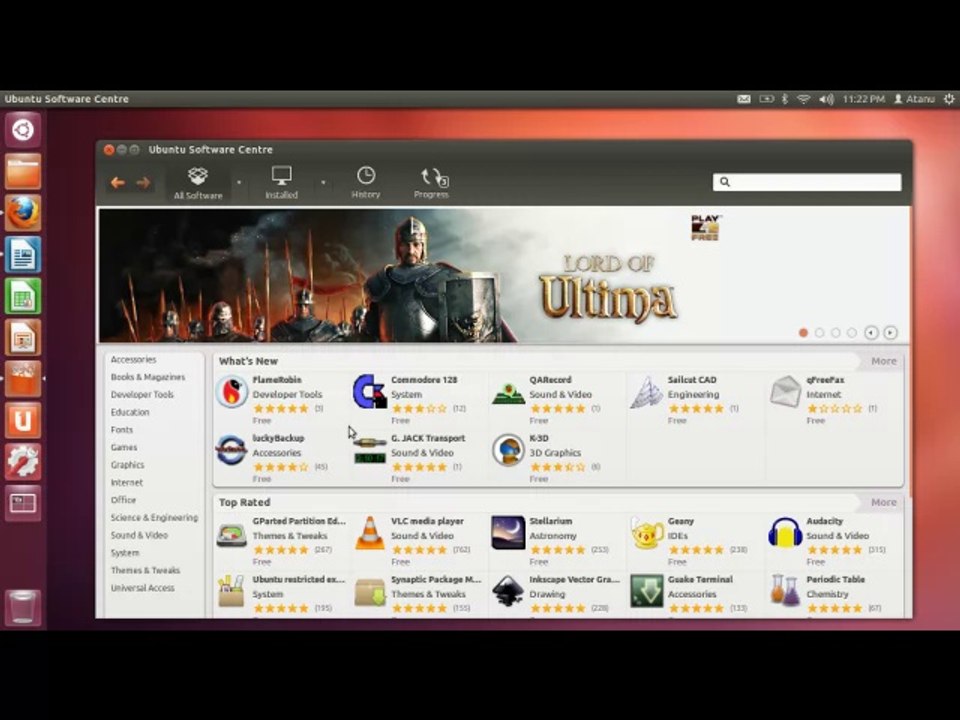The height and width of the screenshot is (720, 960).
Task: Browse the Office category
Action: tap(123, 500)
